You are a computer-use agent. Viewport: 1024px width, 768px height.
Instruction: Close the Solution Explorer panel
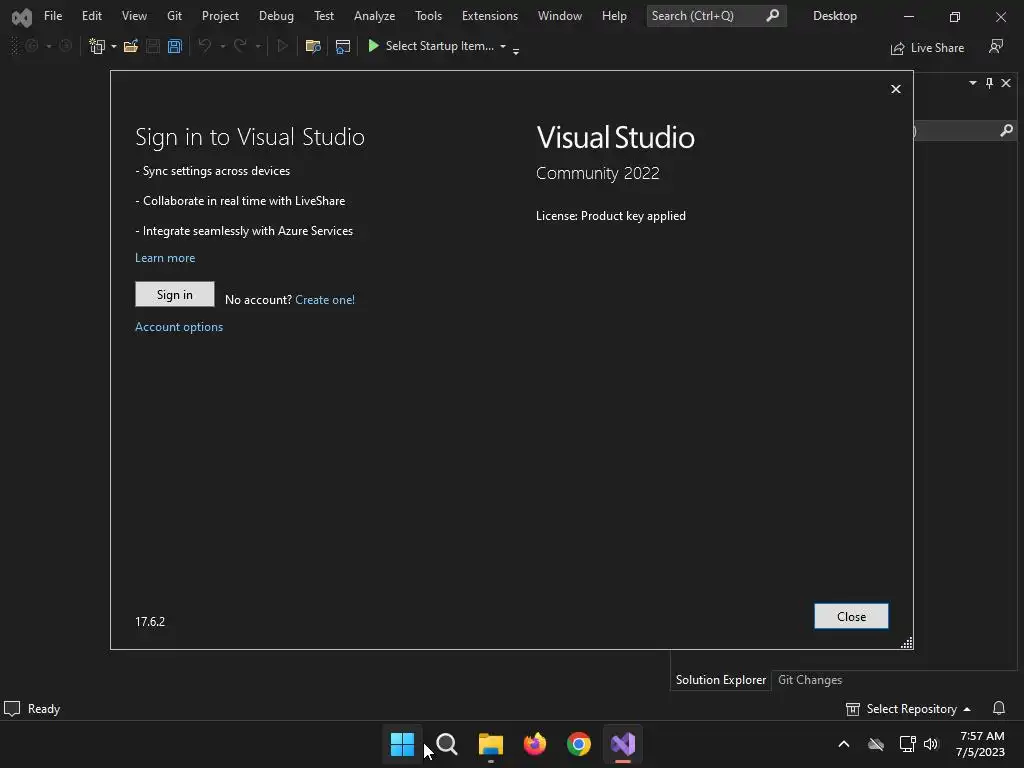(x=1006, y=83)
